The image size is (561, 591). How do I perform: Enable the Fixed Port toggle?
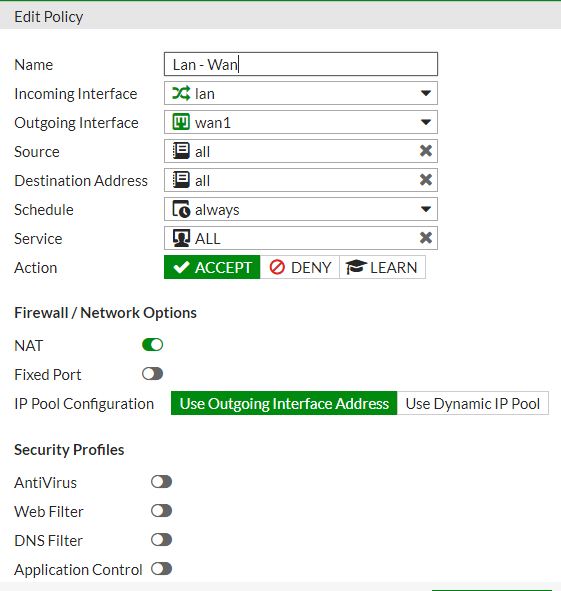(x=152, y=374)
